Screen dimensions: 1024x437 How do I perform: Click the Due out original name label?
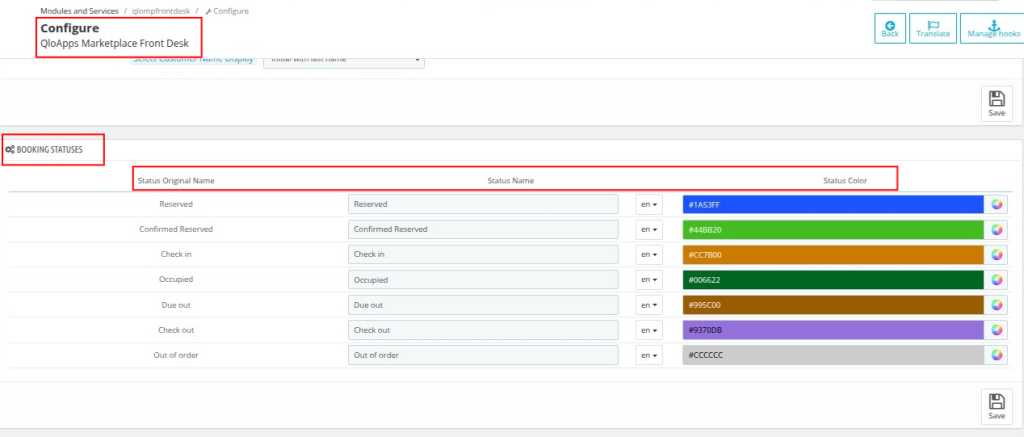[x=176, y=304]
